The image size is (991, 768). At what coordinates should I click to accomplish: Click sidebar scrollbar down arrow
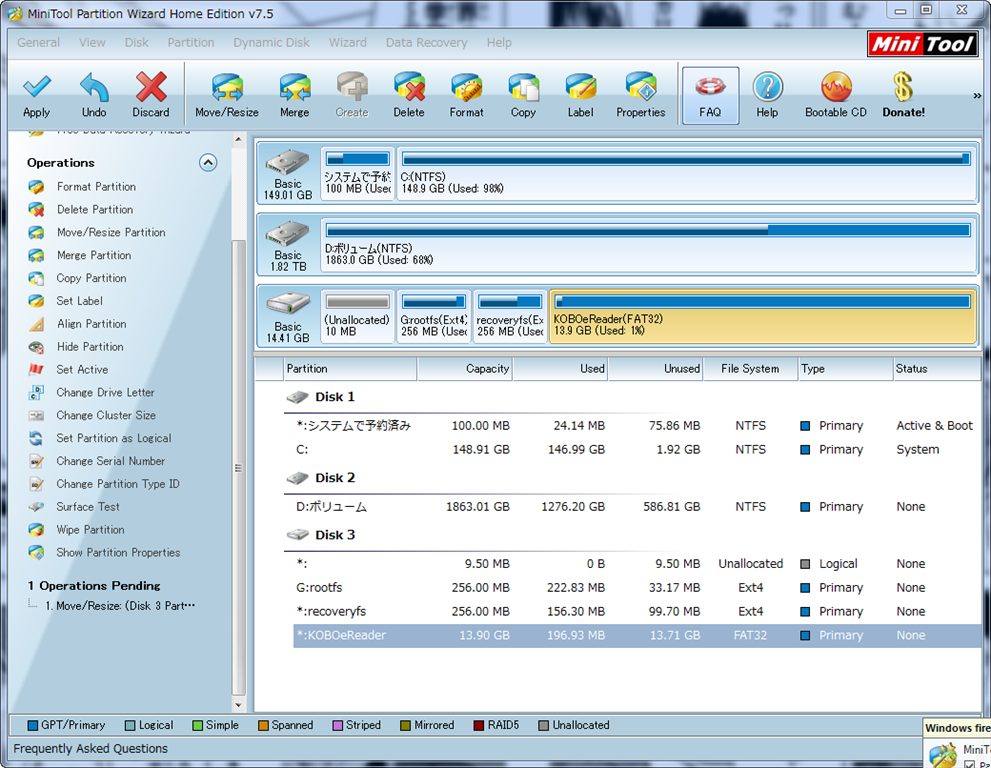click(x=238, y=705)
